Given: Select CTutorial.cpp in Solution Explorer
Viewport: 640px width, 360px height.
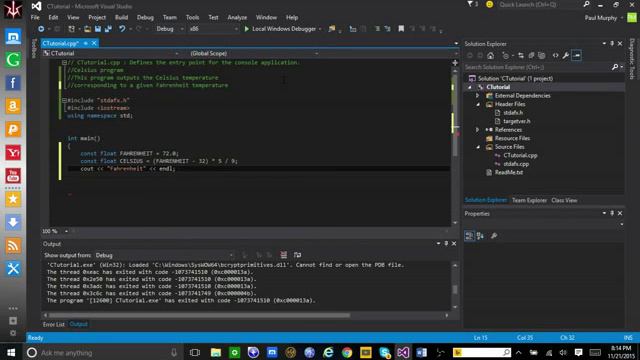Looking at the screenshot, I should pos(520,156).
